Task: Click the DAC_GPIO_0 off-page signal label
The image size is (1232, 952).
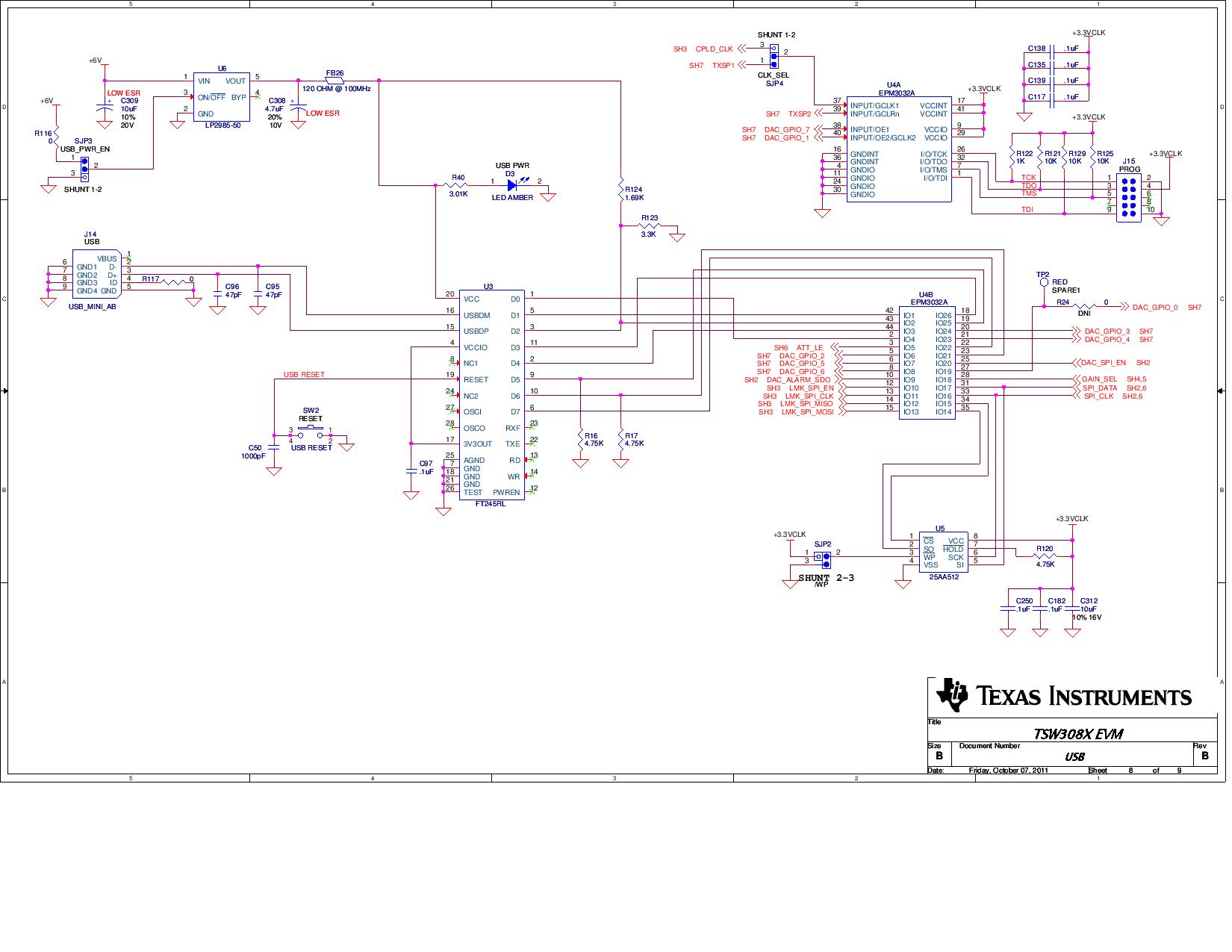Action: [x=1154, y=307]
